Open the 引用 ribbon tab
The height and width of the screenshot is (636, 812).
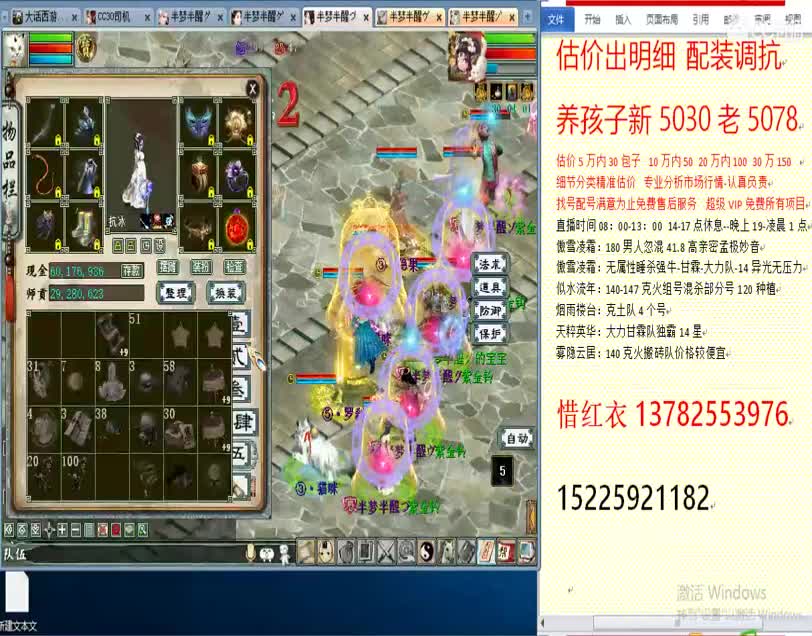(701, 20)
